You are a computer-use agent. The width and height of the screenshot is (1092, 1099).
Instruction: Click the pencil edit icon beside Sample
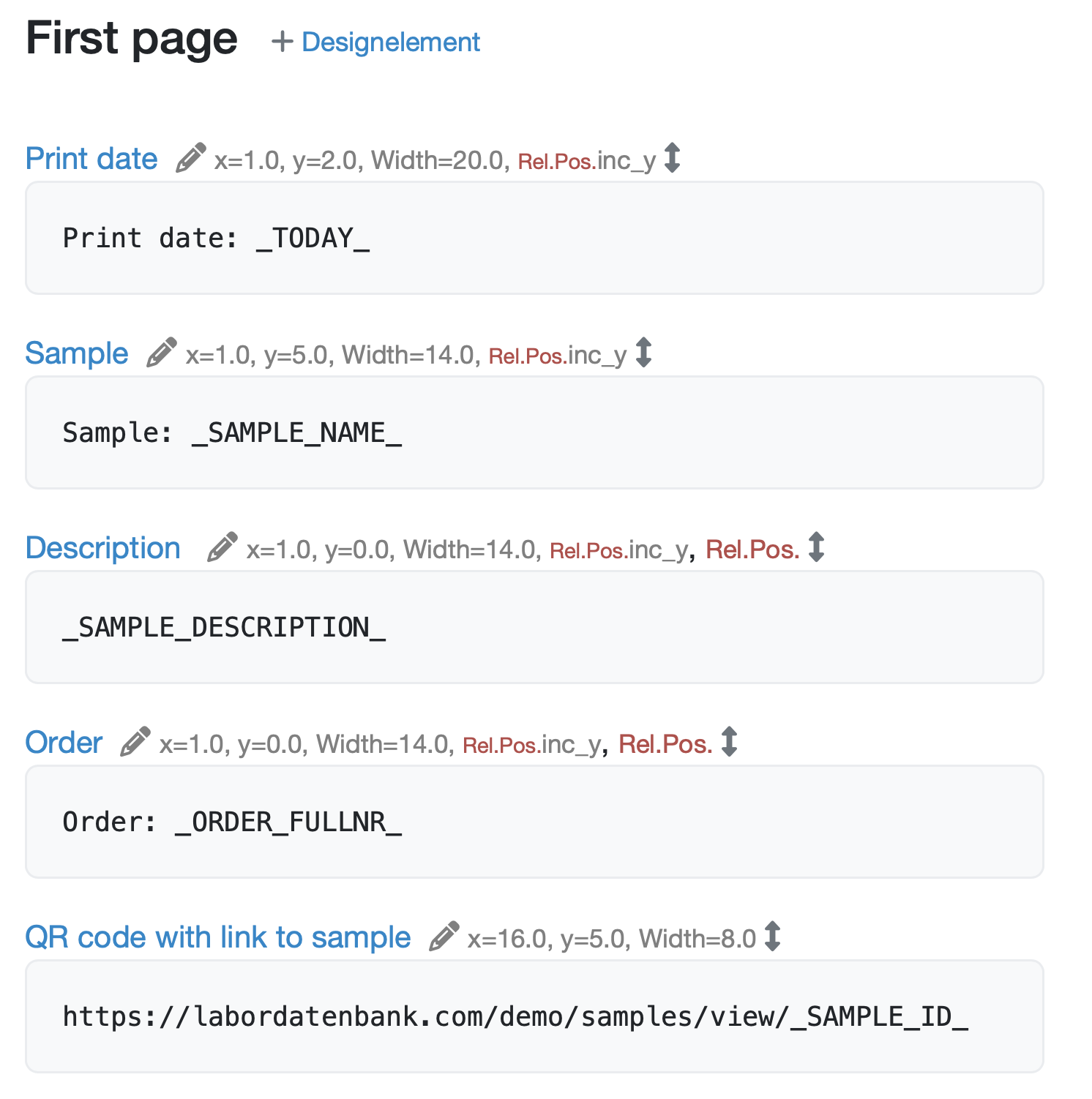point(162,353)
